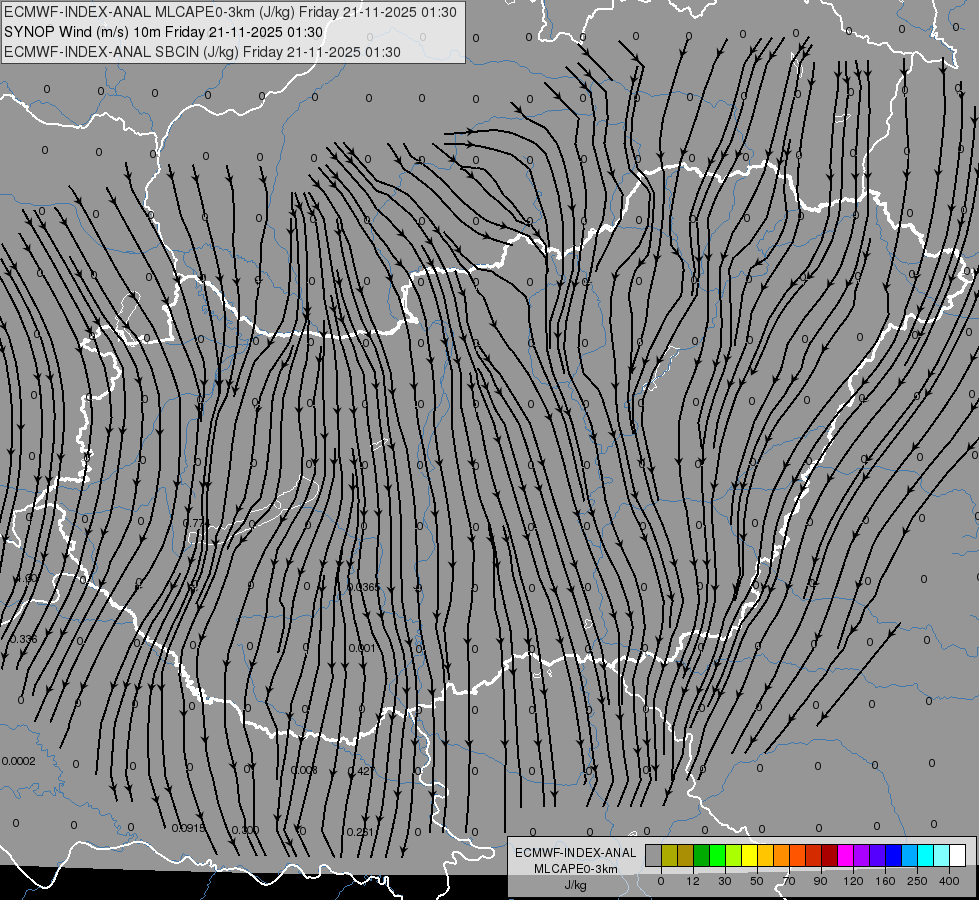This screenshot has height=900, width=979.
Task: Select the cyan legend color swatch
Action: tap(927, 855)
